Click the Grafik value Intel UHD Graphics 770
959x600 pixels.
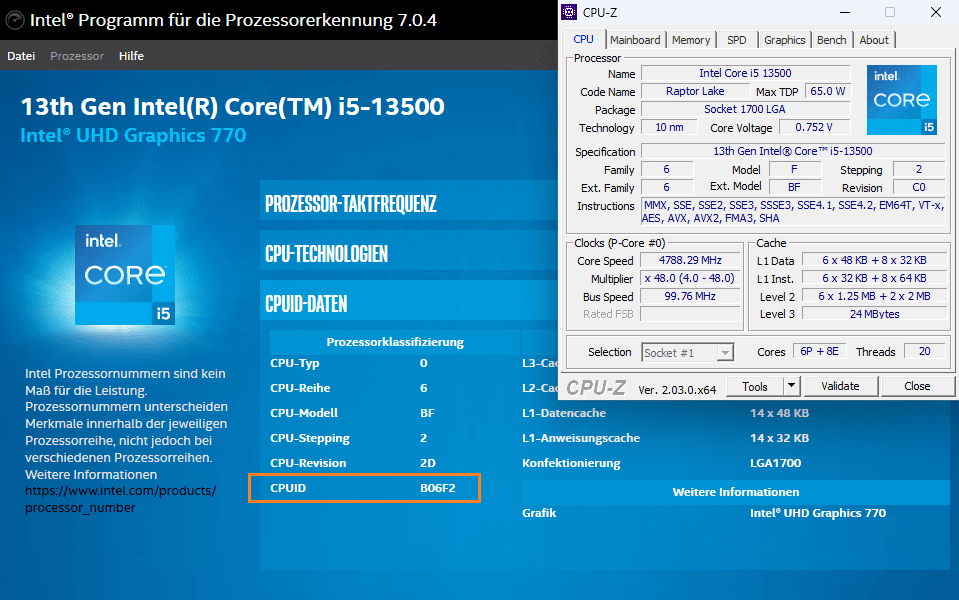818,513
